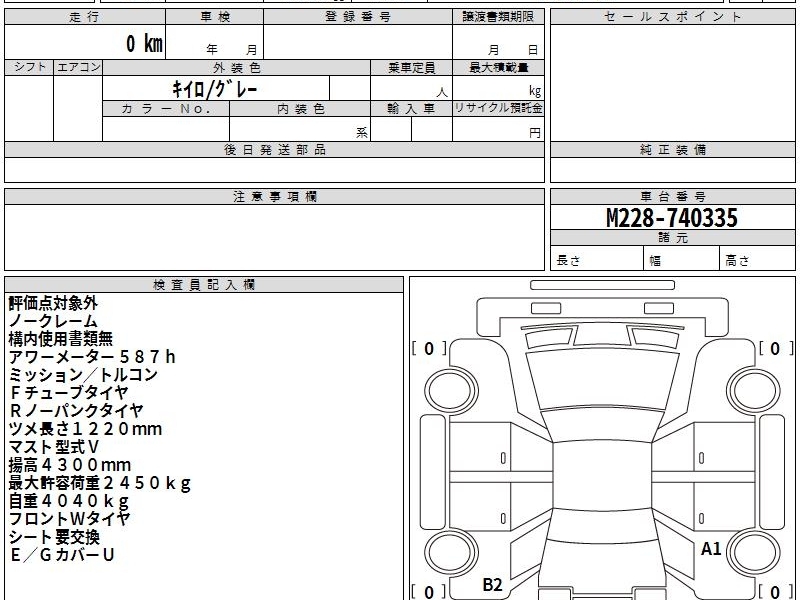
Task: Click the 譲渡書類期限 header
Action: 498,17
